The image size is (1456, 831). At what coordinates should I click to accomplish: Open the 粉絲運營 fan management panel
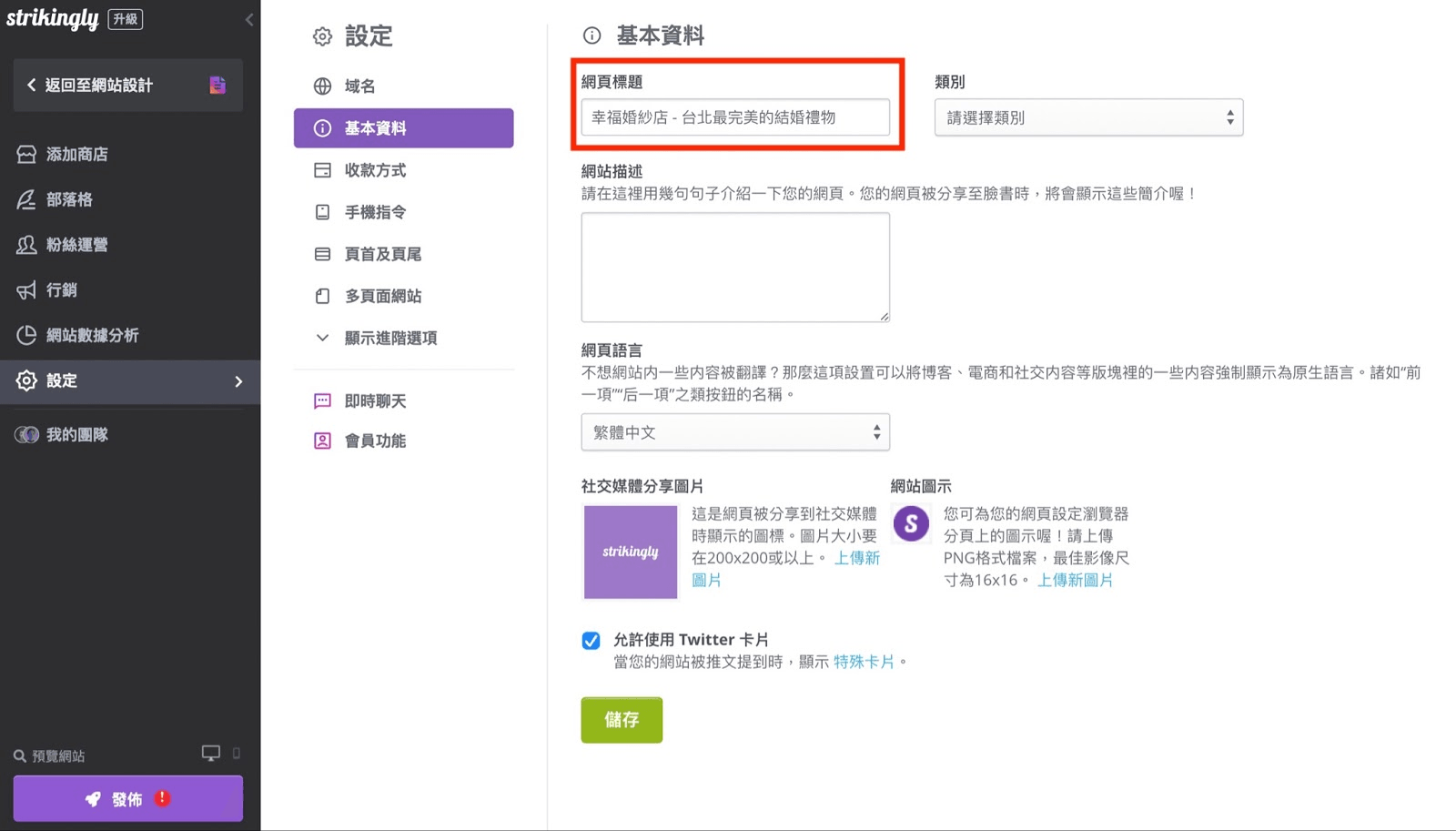pyautogui.click(x=73, y=244)
